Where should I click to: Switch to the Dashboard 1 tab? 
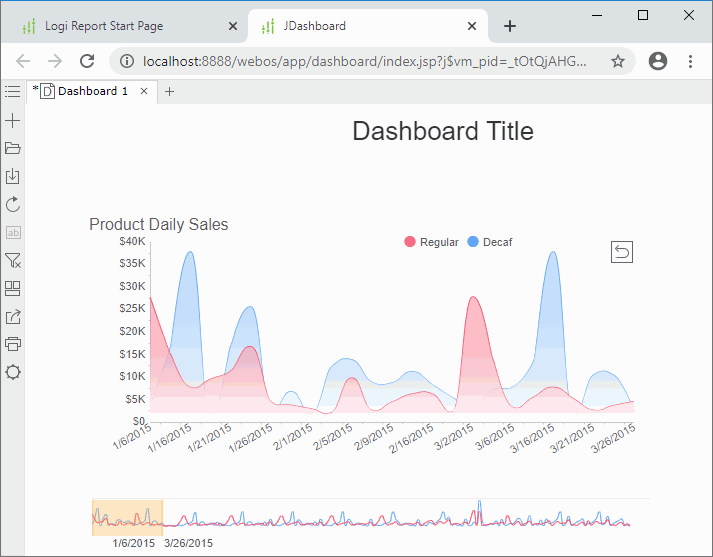point(92,91)
